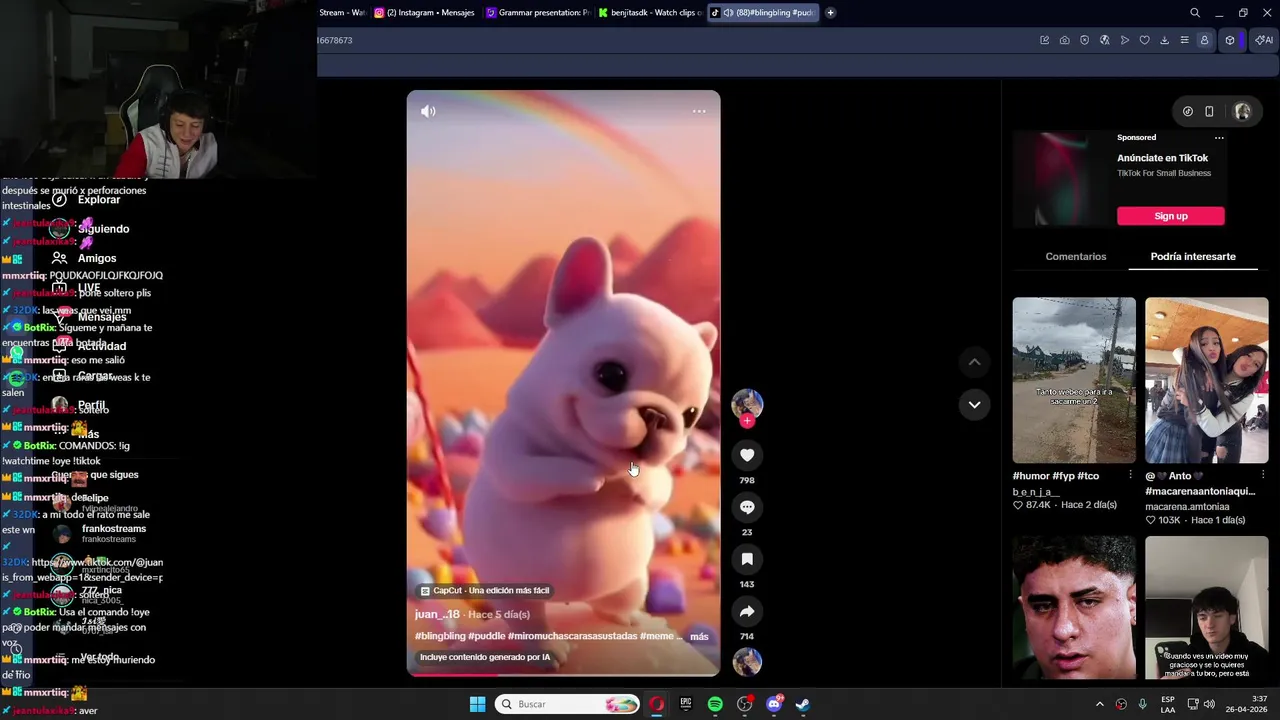Open the three-dot options on the video
The height and width of the screenshot is (720, 1280).
pos(699,111)
